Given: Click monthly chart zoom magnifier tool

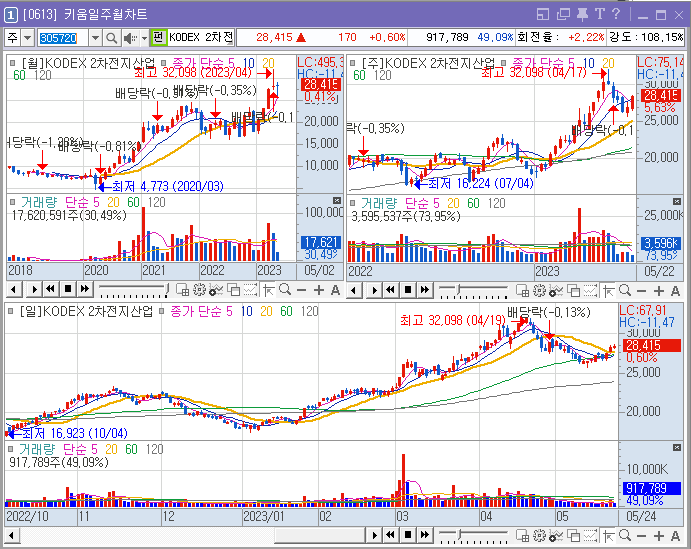Looking at the screenshot, I should pos(285,289).
